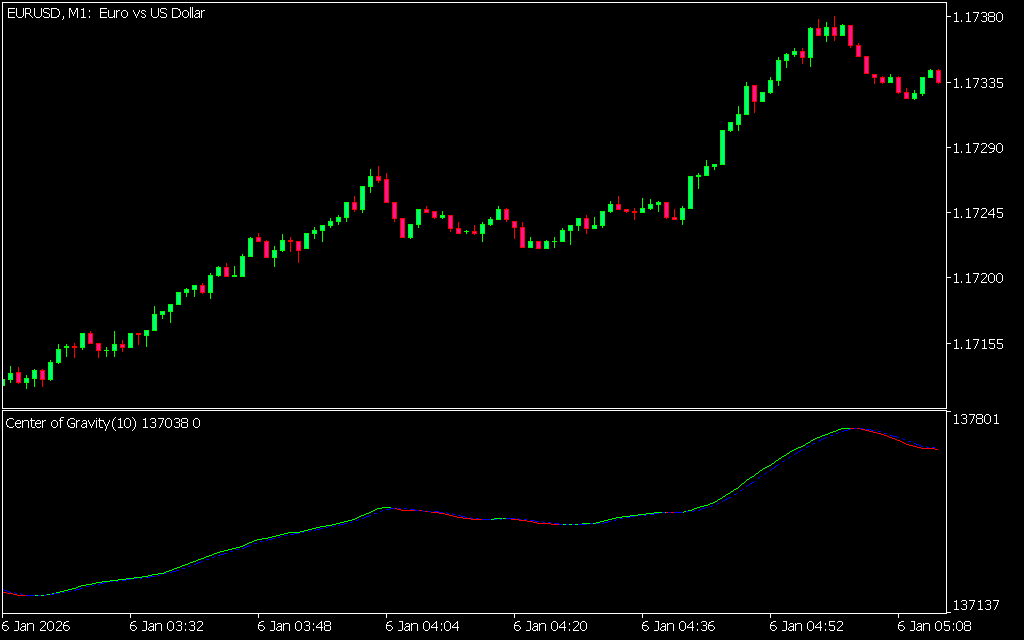
Task: Click the 6 Jan 04:52 time label
Action: (x=807, y=626)
